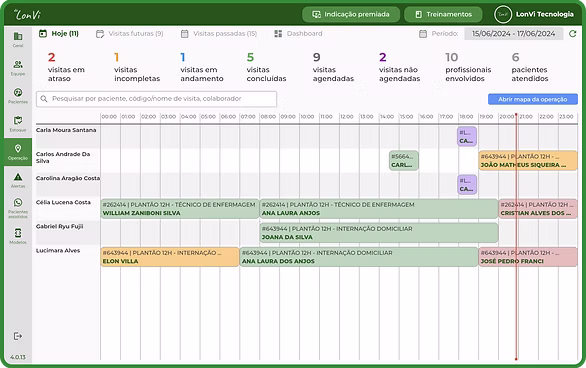Viewport: 586px width, 368px height.
Task: Click the 08:00 timeline hour label
Action: pyautogui.click(x=268, y=117)
